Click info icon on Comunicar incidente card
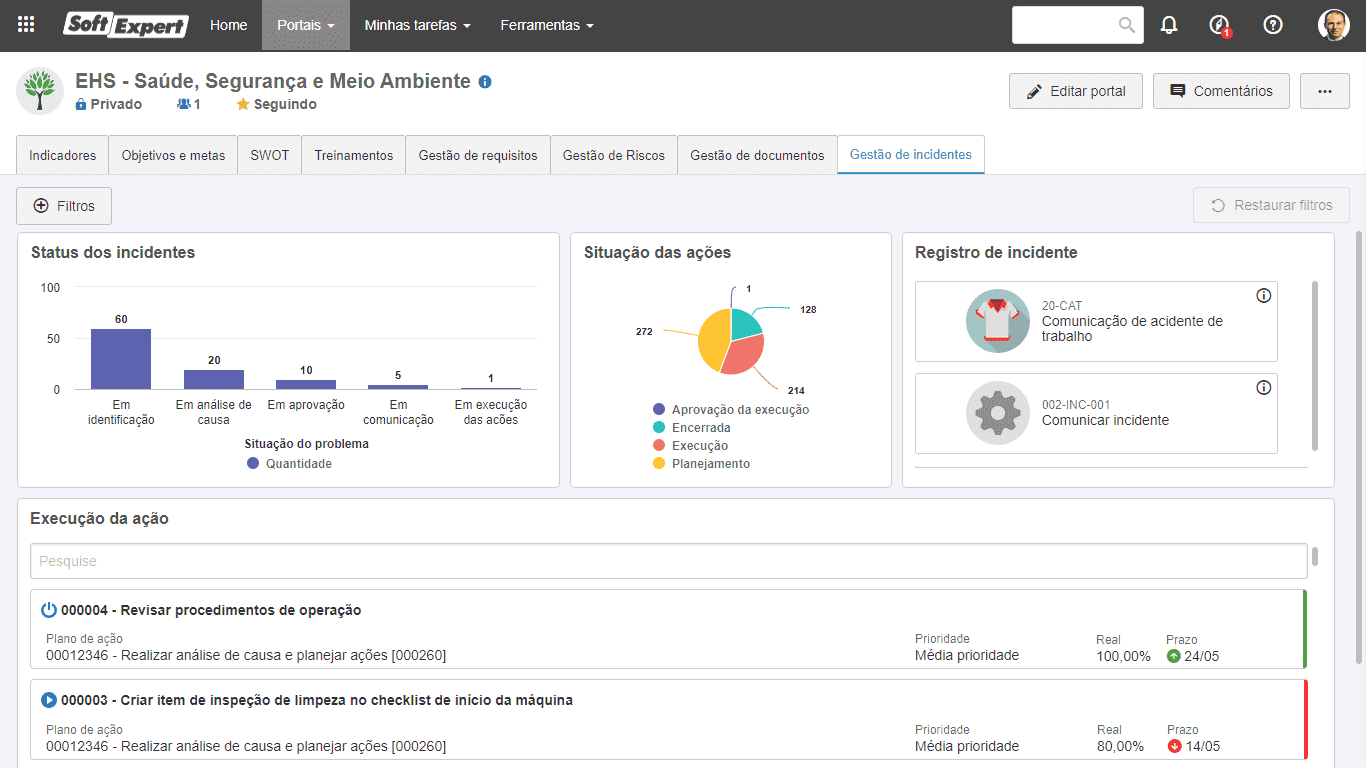1366x768 pixels. point(1263,387)
